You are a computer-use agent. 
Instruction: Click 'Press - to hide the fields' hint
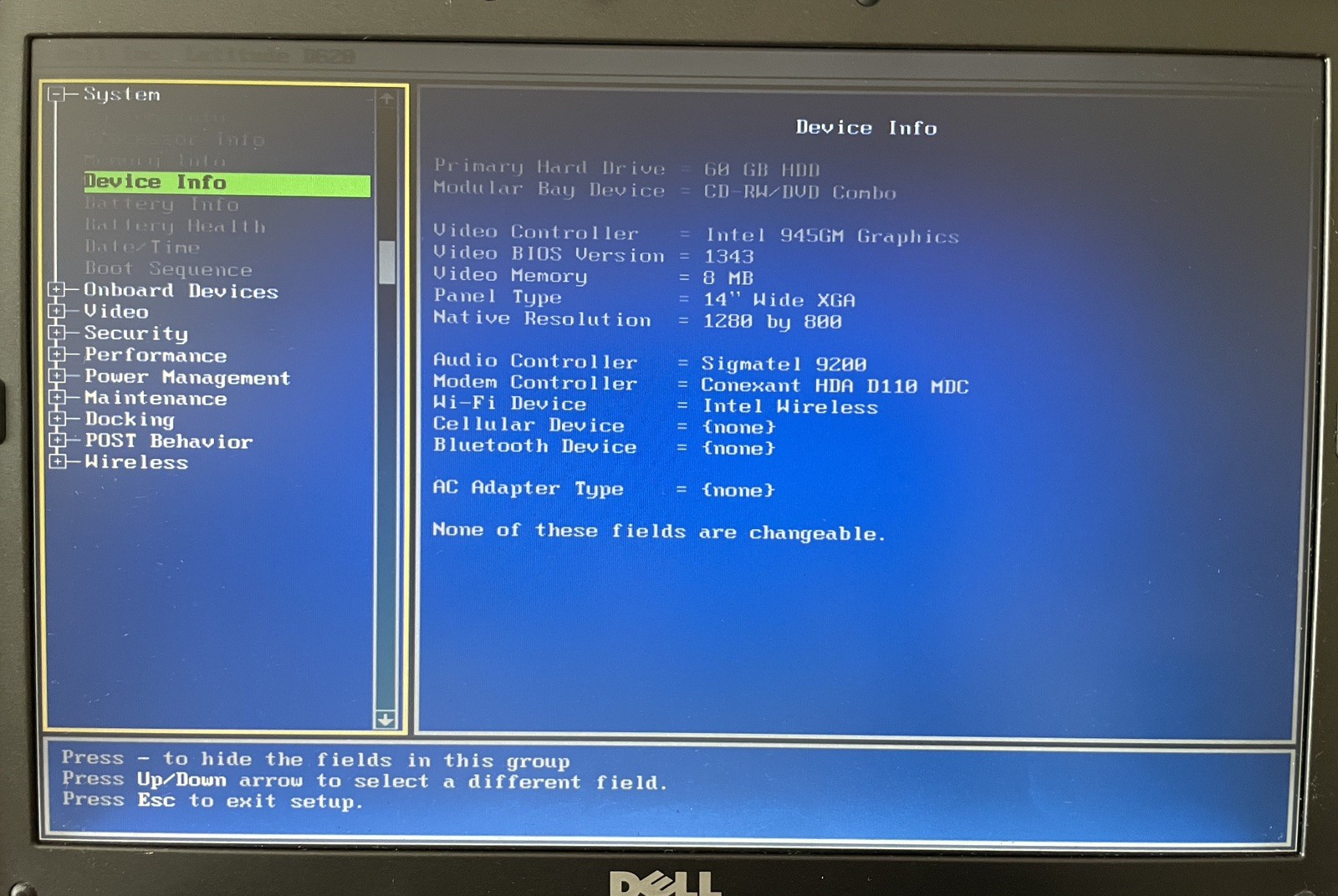tap(316, 760)
